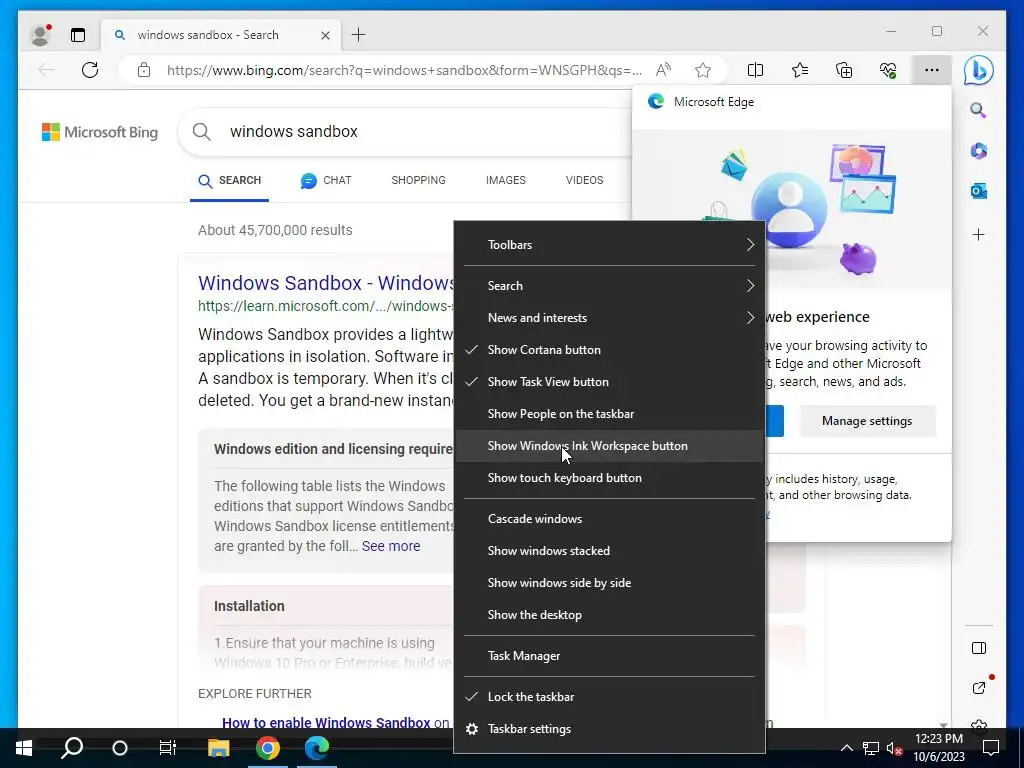The image size is (1024, 768).
Task: Click the Read aloud icon in address bar
Action: [x=664, y=70]
